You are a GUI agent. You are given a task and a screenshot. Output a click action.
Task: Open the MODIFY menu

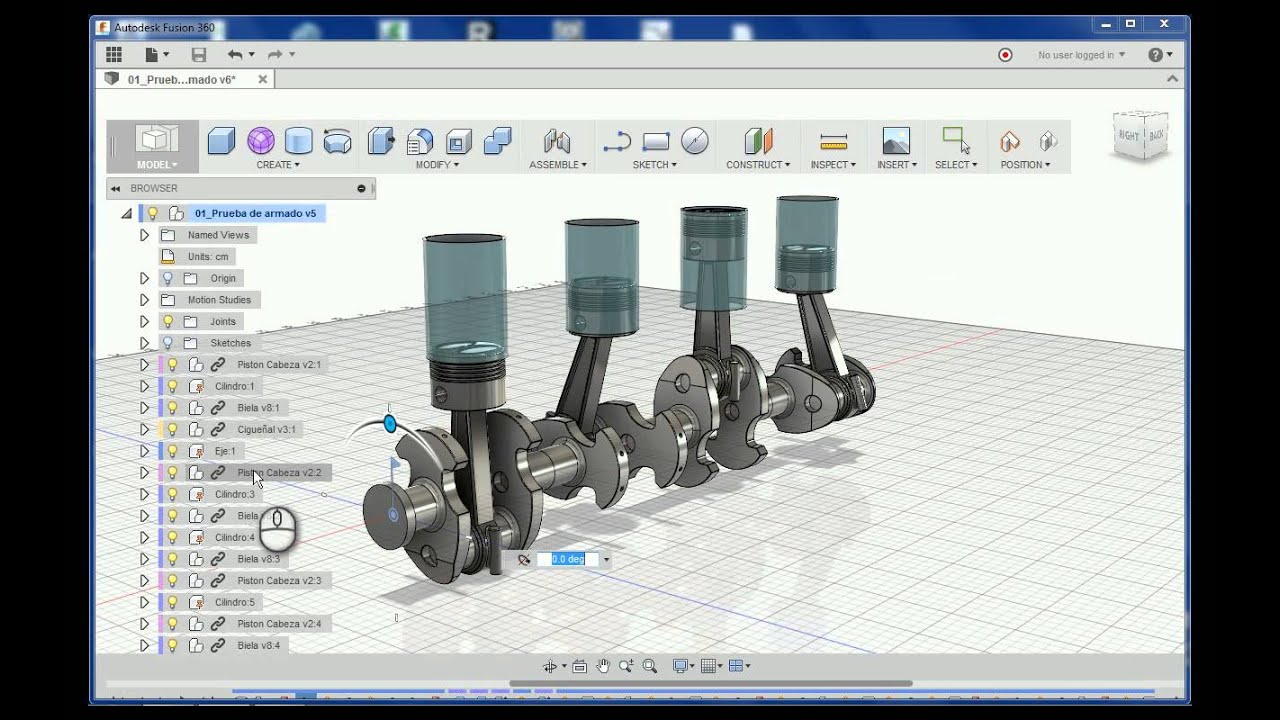[x=437, y=165]
